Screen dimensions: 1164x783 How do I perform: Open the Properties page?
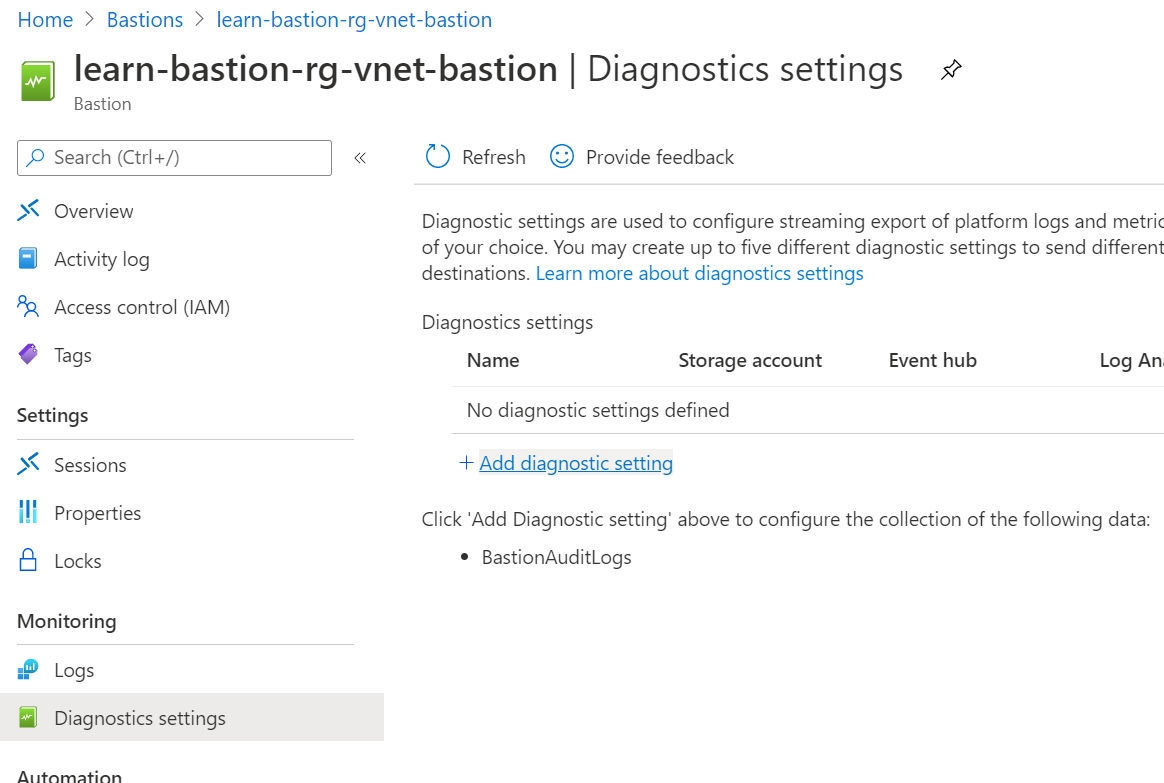pyautogui.click(x=97, y=514)
